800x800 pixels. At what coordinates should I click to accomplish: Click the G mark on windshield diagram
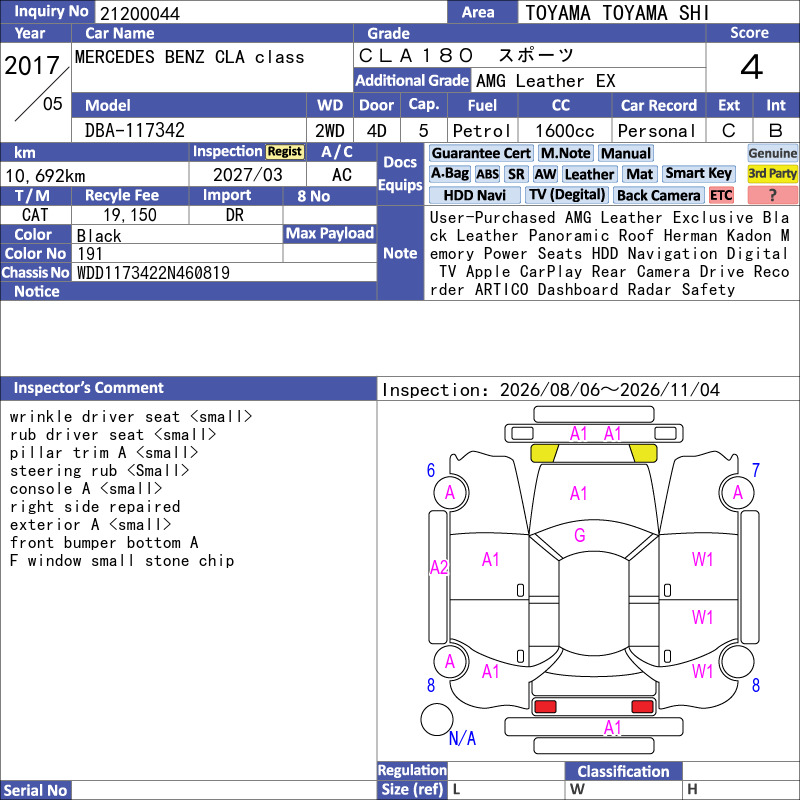pos(580,535)
